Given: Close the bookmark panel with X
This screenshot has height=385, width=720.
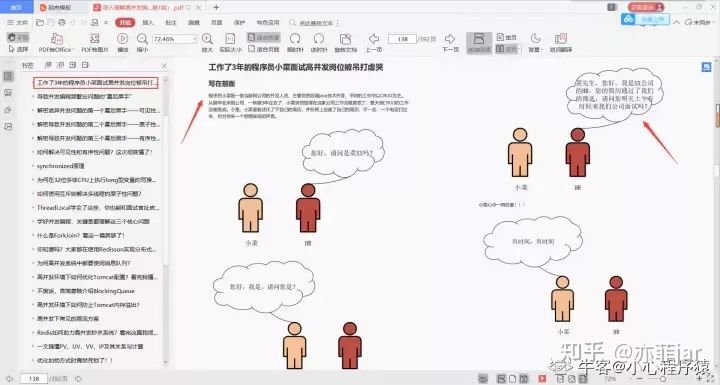Looking at the screenshot, I should pyautogui.click(x=164, y=66).
